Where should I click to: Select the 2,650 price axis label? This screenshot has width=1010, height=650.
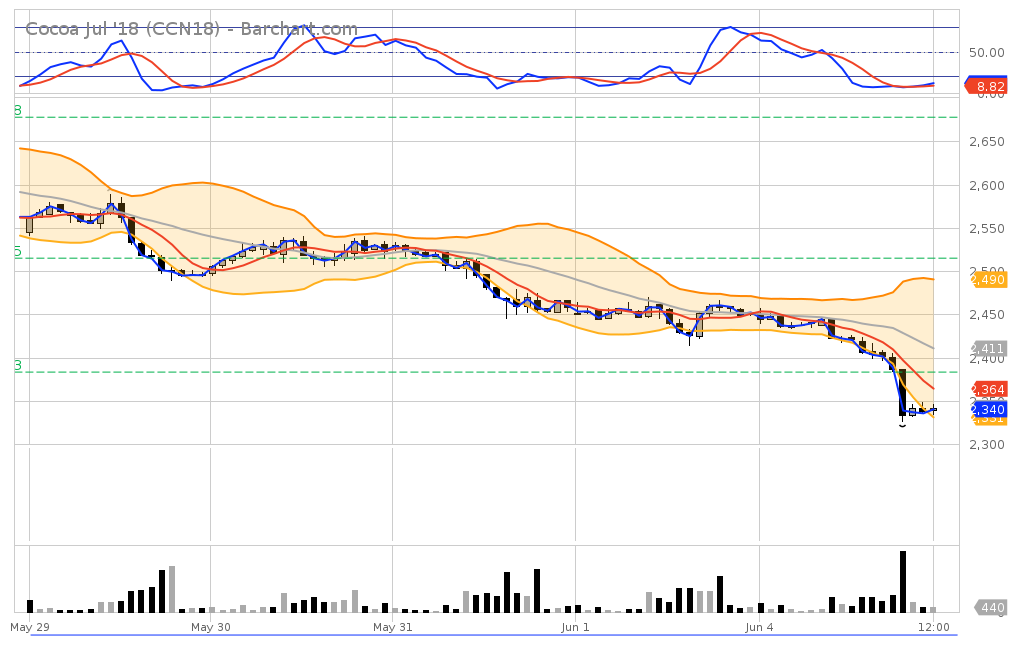pos(986,142)
